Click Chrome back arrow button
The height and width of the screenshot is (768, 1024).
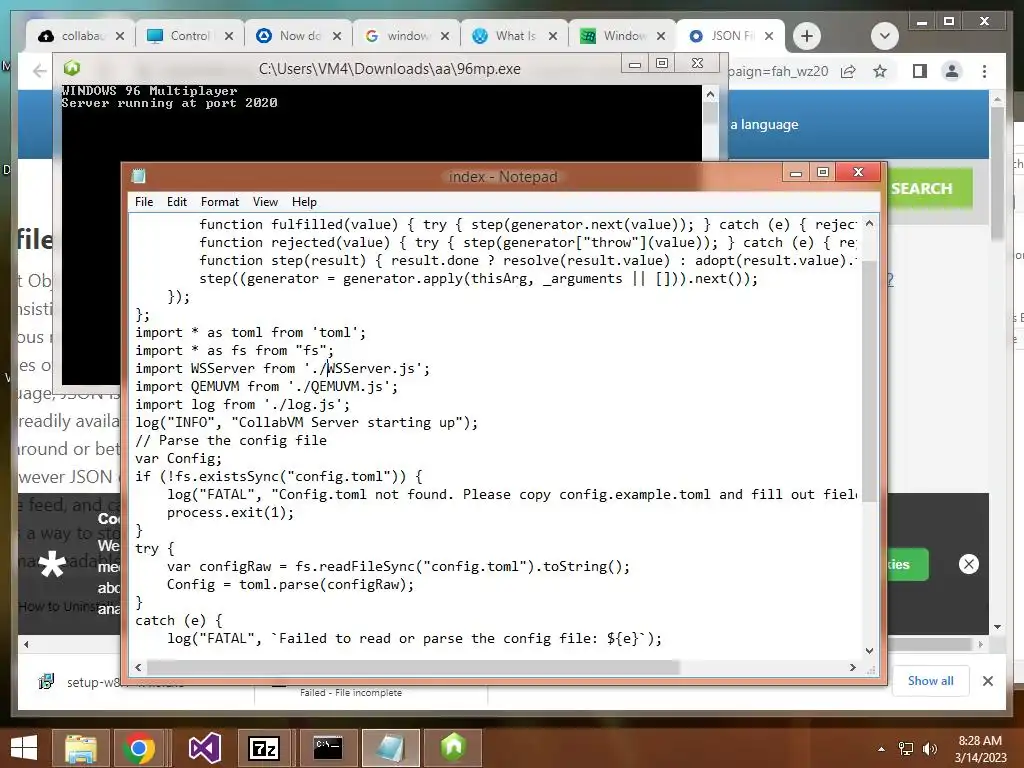coord(40,71)
